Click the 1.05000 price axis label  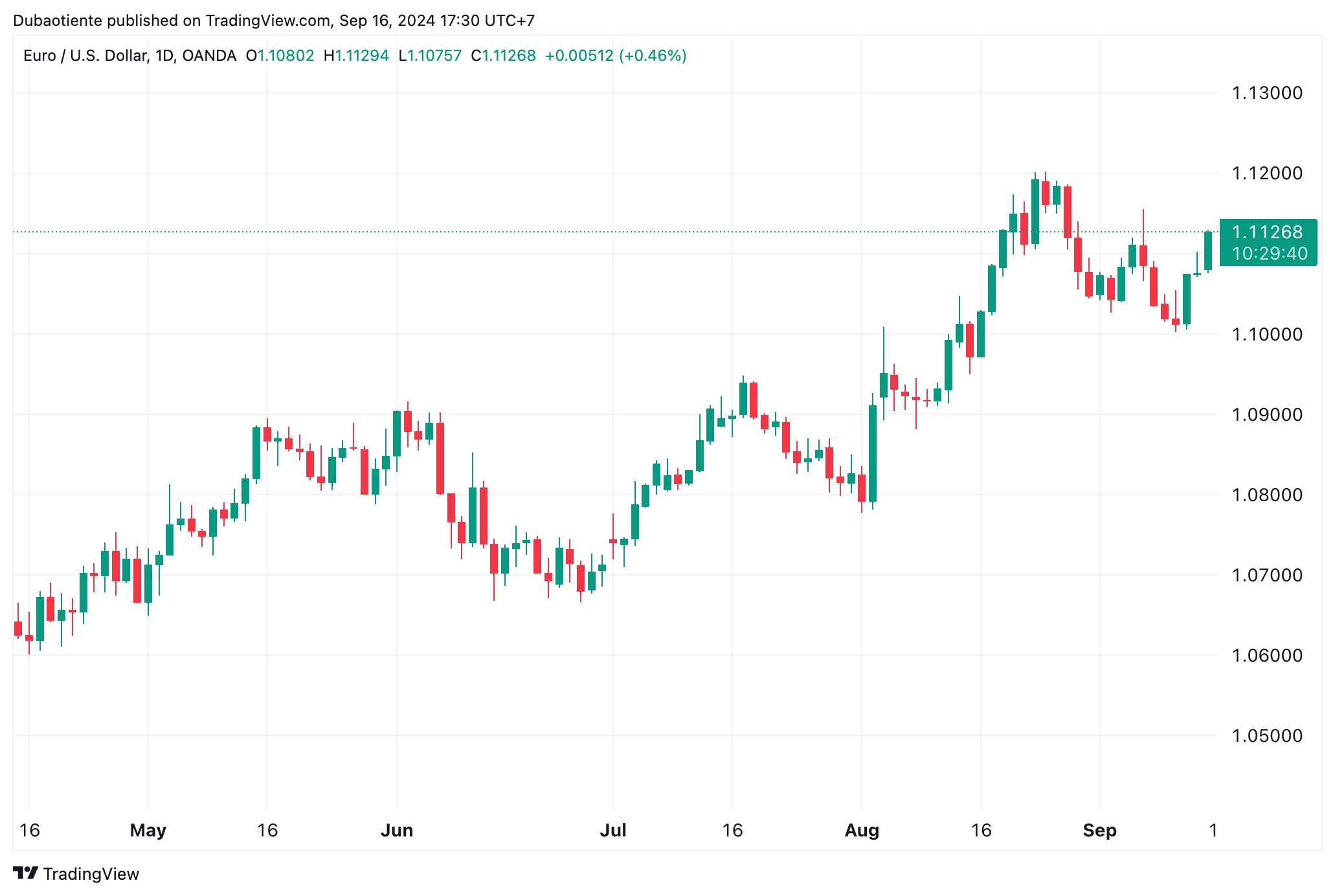click(x=1267, y=736)
